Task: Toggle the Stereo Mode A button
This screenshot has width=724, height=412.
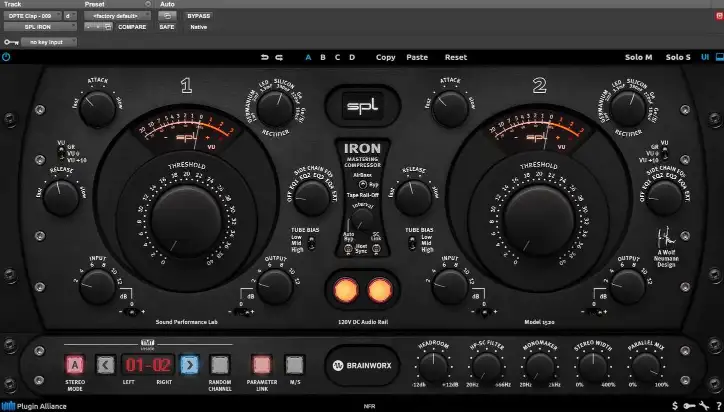Action: 74,365
